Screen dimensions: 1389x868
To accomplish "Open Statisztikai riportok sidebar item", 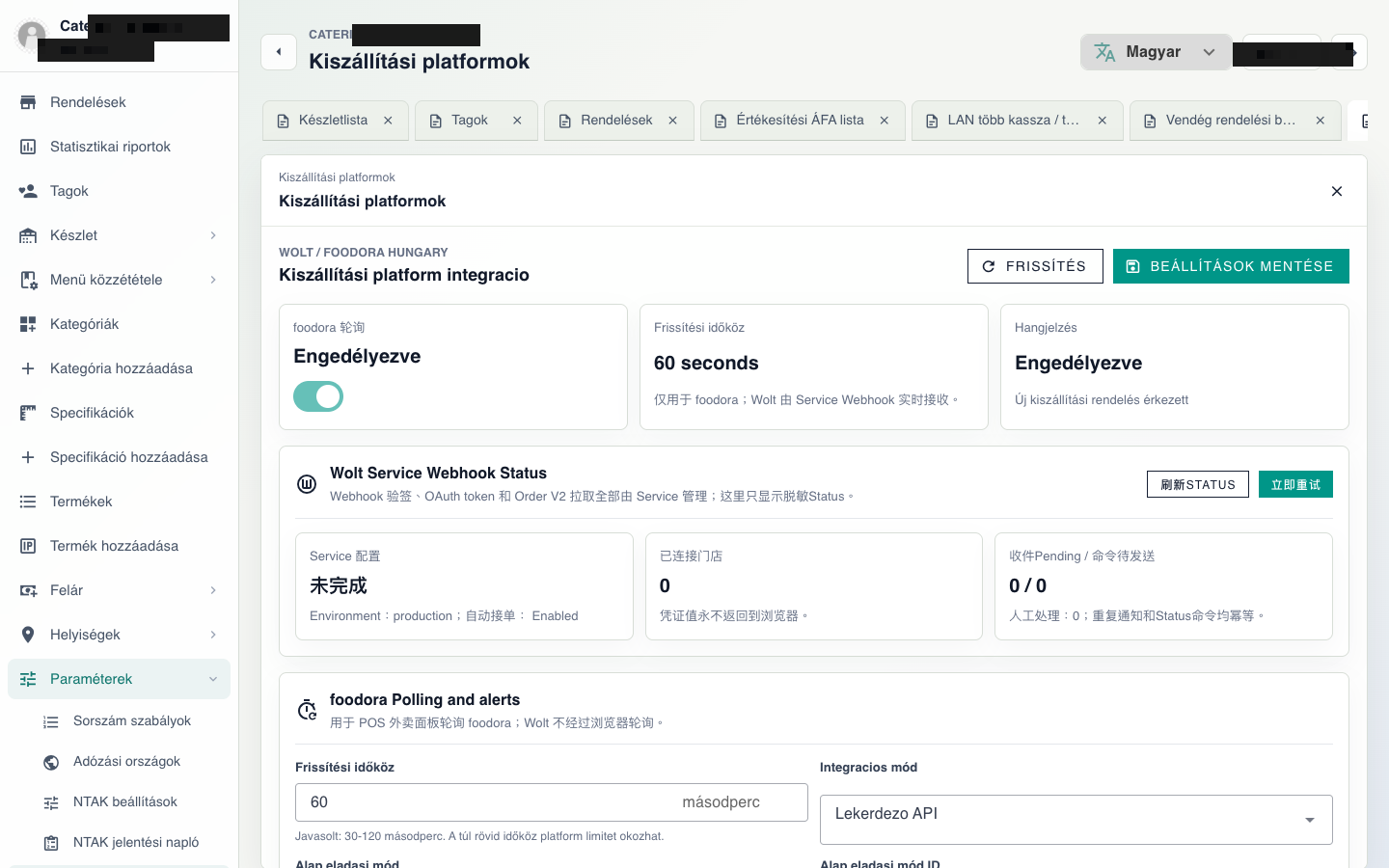I will click(x=119, y=147).
